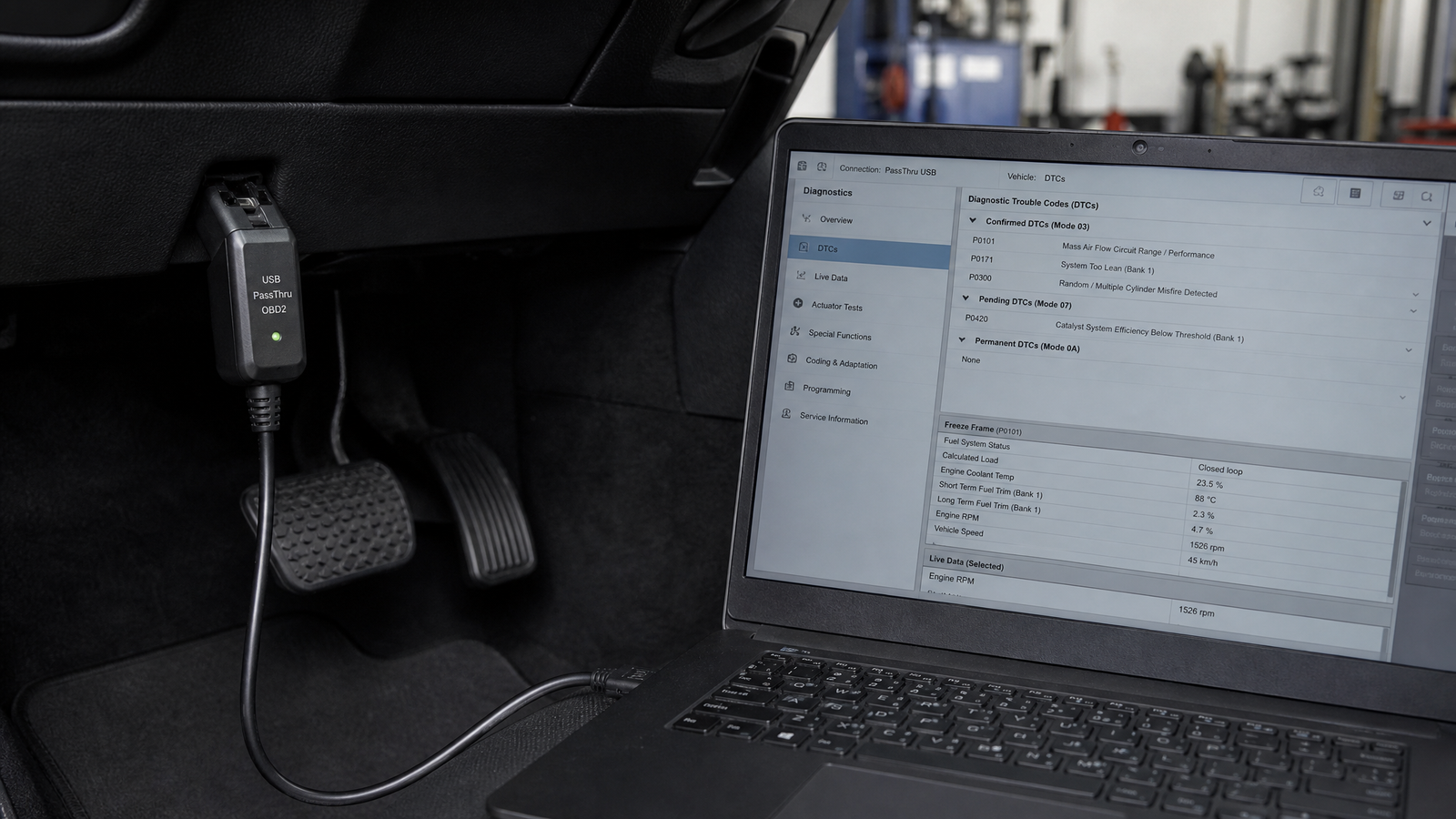Click the second icon beside Connection label
Screen dimensions: 1456x819
(x=822, y=167)
